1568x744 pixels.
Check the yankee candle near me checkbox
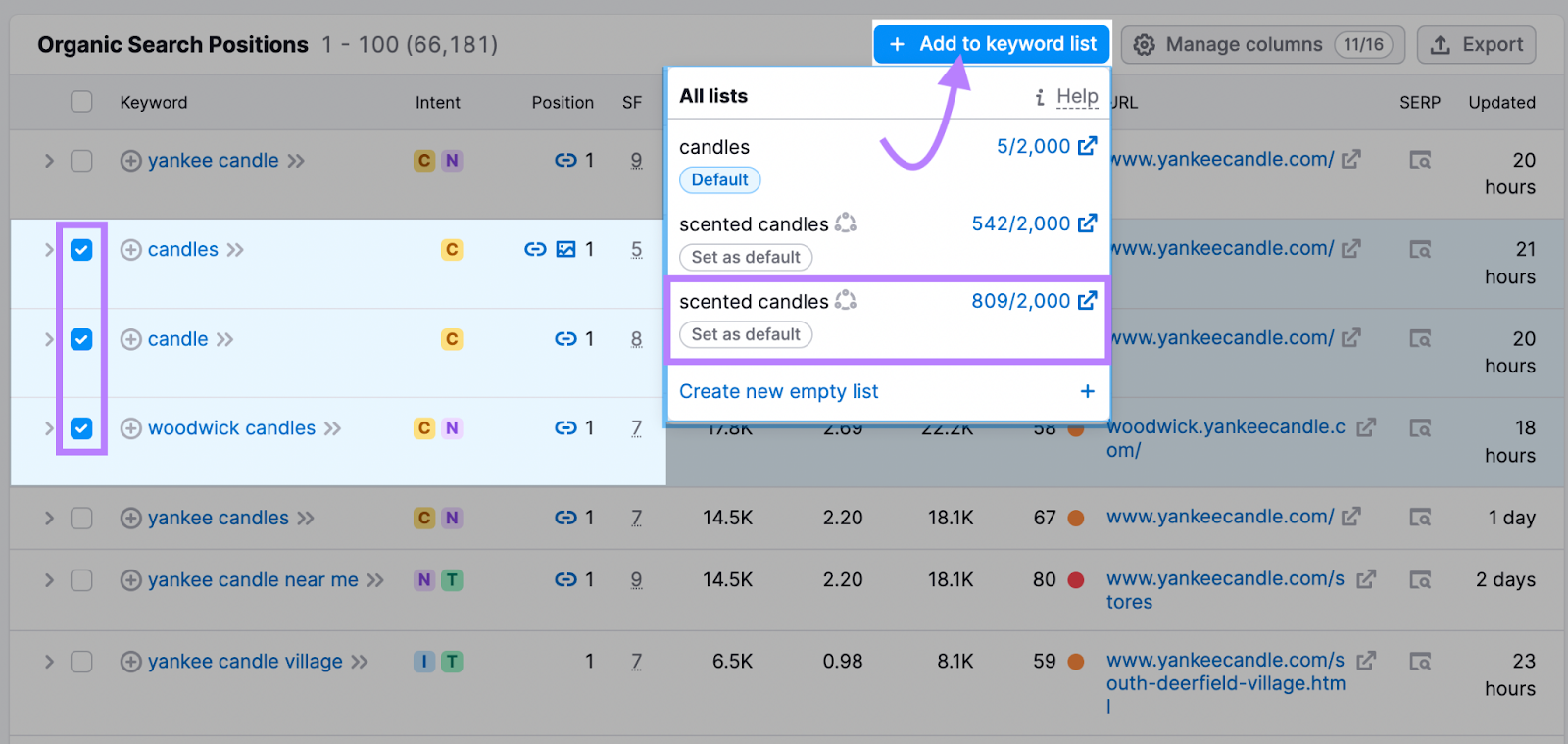81,580
